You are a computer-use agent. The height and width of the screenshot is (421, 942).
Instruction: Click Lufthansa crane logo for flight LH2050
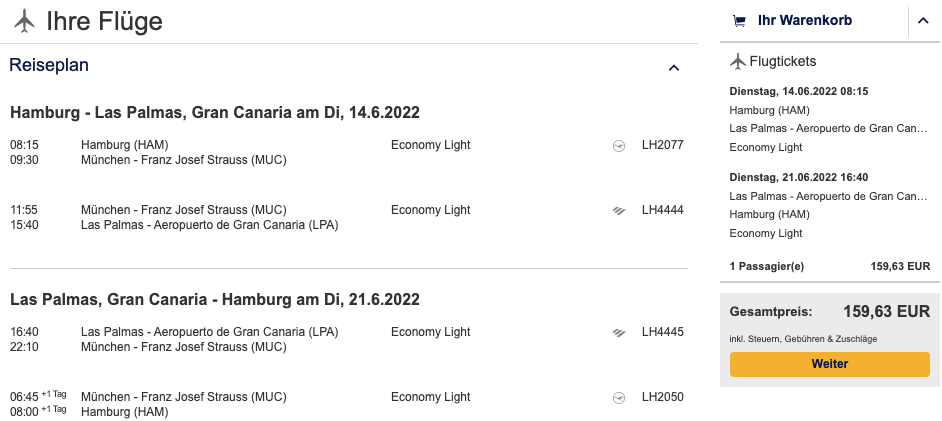click(619, 397)
